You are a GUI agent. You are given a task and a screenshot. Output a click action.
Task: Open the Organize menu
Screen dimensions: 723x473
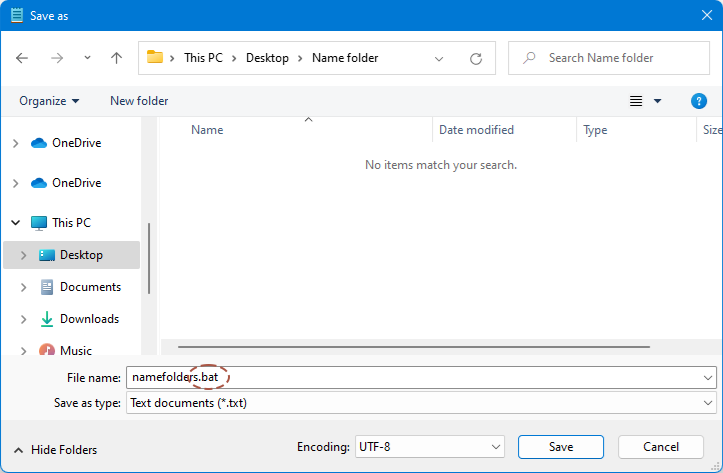(x=48, y=101)
